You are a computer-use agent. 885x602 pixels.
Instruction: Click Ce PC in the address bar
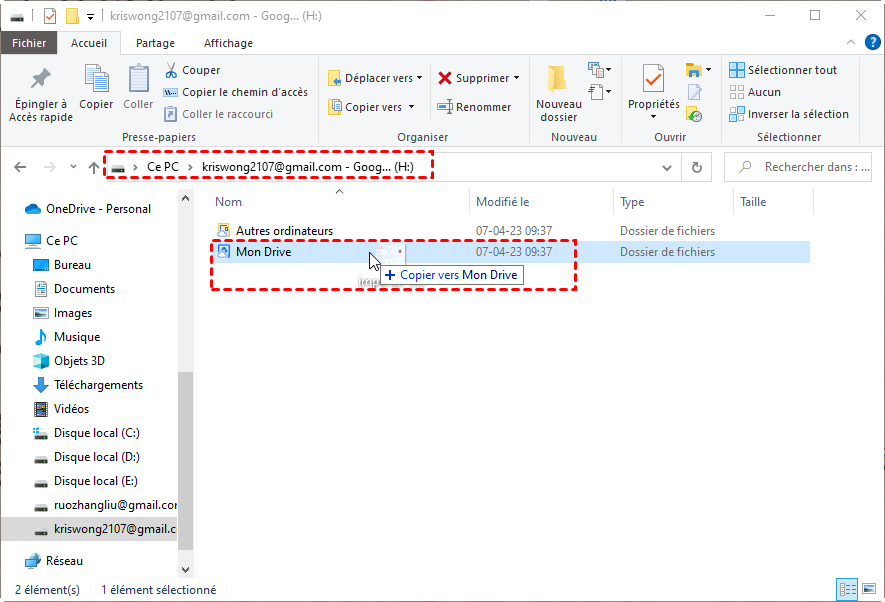pos(163,167)
